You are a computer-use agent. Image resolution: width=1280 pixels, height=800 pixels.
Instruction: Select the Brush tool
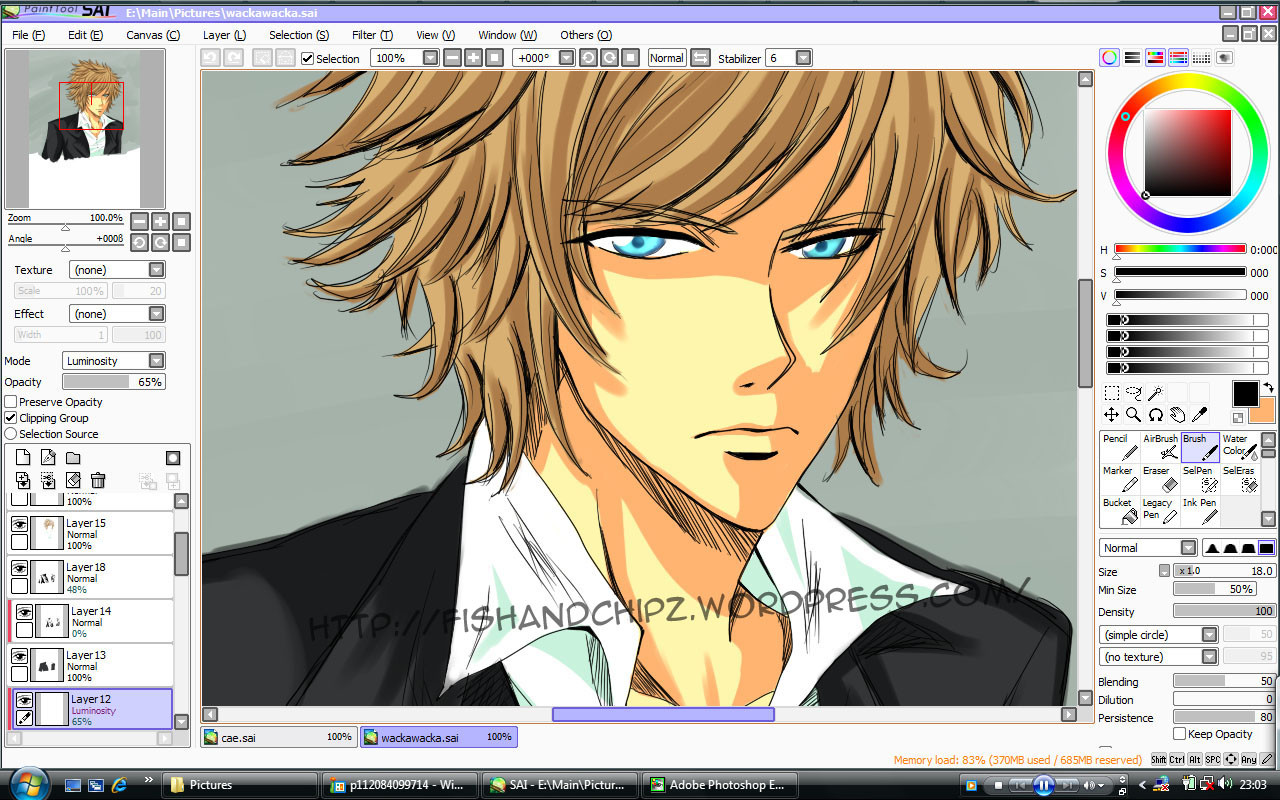point(1200,447)
